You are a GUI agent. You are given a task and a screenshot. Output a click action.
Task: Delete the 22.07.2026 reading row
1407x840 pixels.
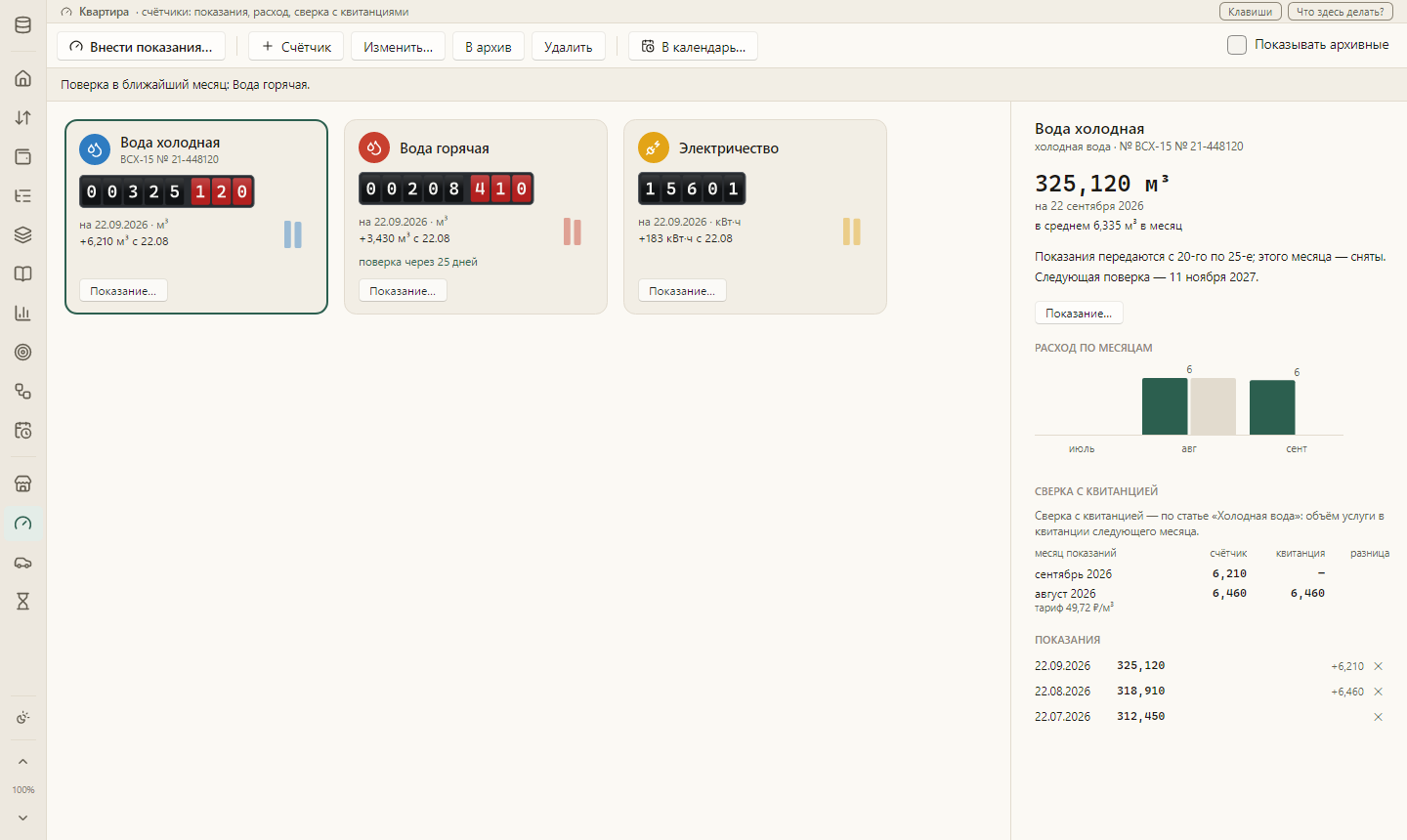click(x=1379, y=717)
